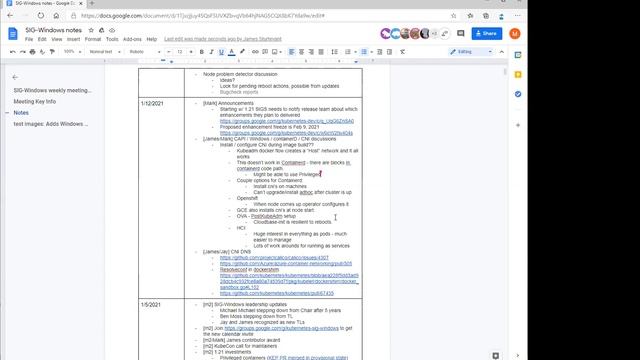
Task: Open the View menu
Action: [57, 39]
